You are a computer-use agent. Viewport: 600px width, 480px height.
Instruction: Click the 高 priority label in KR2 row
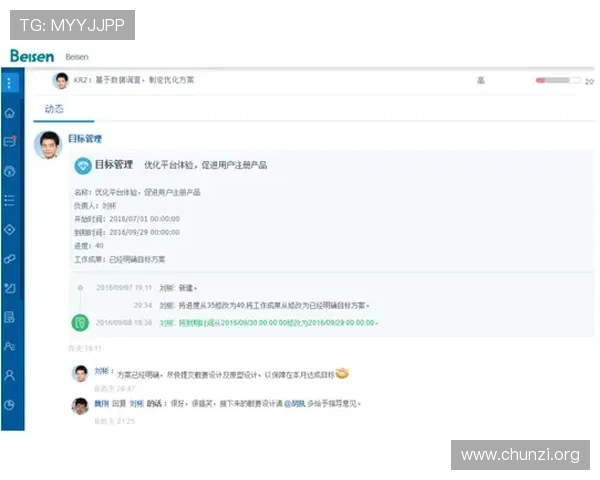[481, 80]
